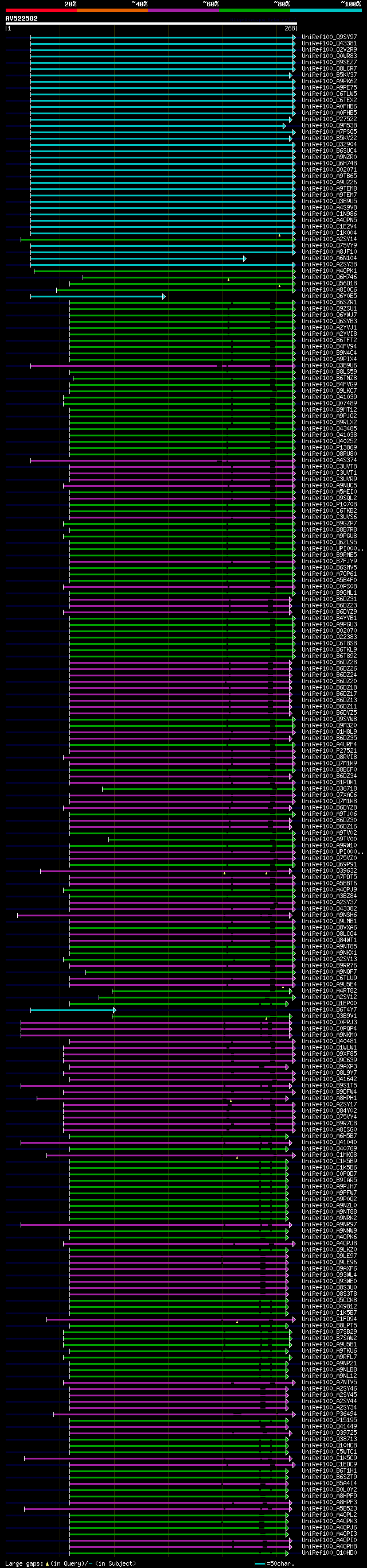This screenshot has height=1568, width=367.
Task: Click label UniRef100_B9N4C4
Action: tap(329, 353)
